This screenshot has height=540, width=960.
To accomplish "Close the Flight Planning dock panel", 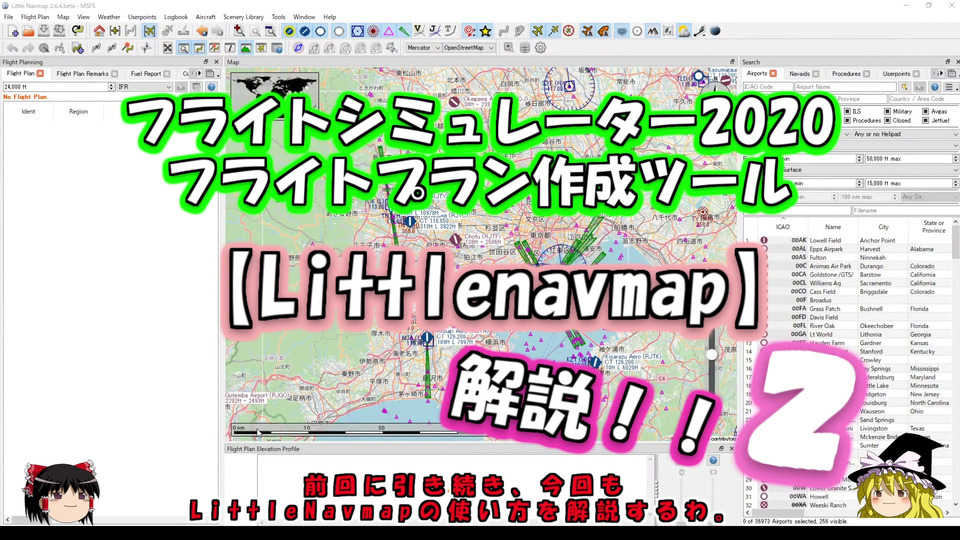I will pyautogui.click(x=216, y=62).
